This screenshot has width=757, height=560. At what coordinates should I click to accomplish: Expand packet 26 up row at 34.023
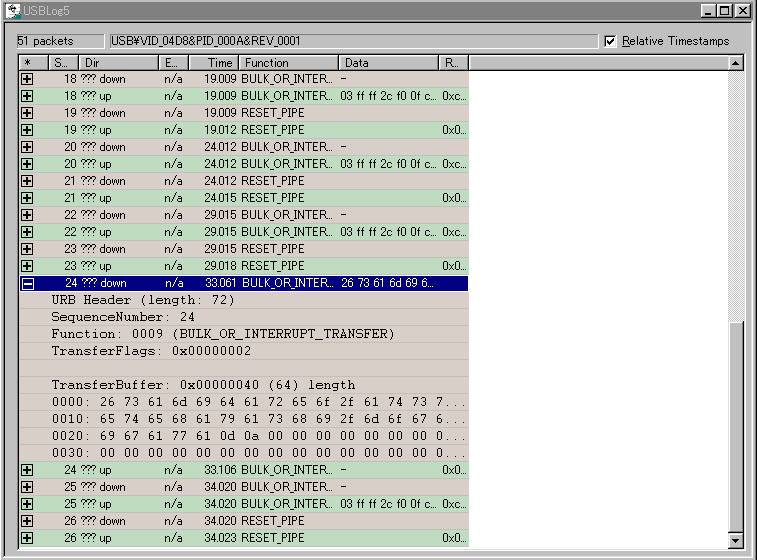tap(27, 538)
